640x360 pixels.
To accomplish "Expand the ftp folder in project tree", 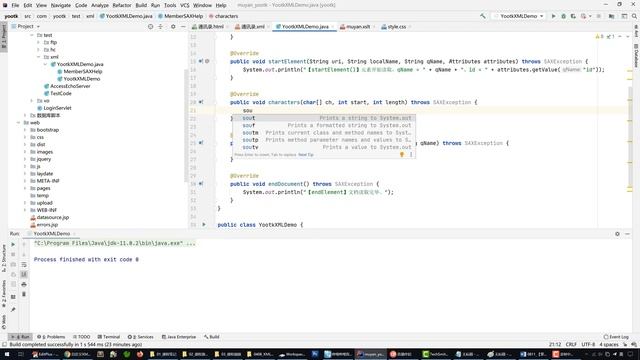I will (39, 42).
